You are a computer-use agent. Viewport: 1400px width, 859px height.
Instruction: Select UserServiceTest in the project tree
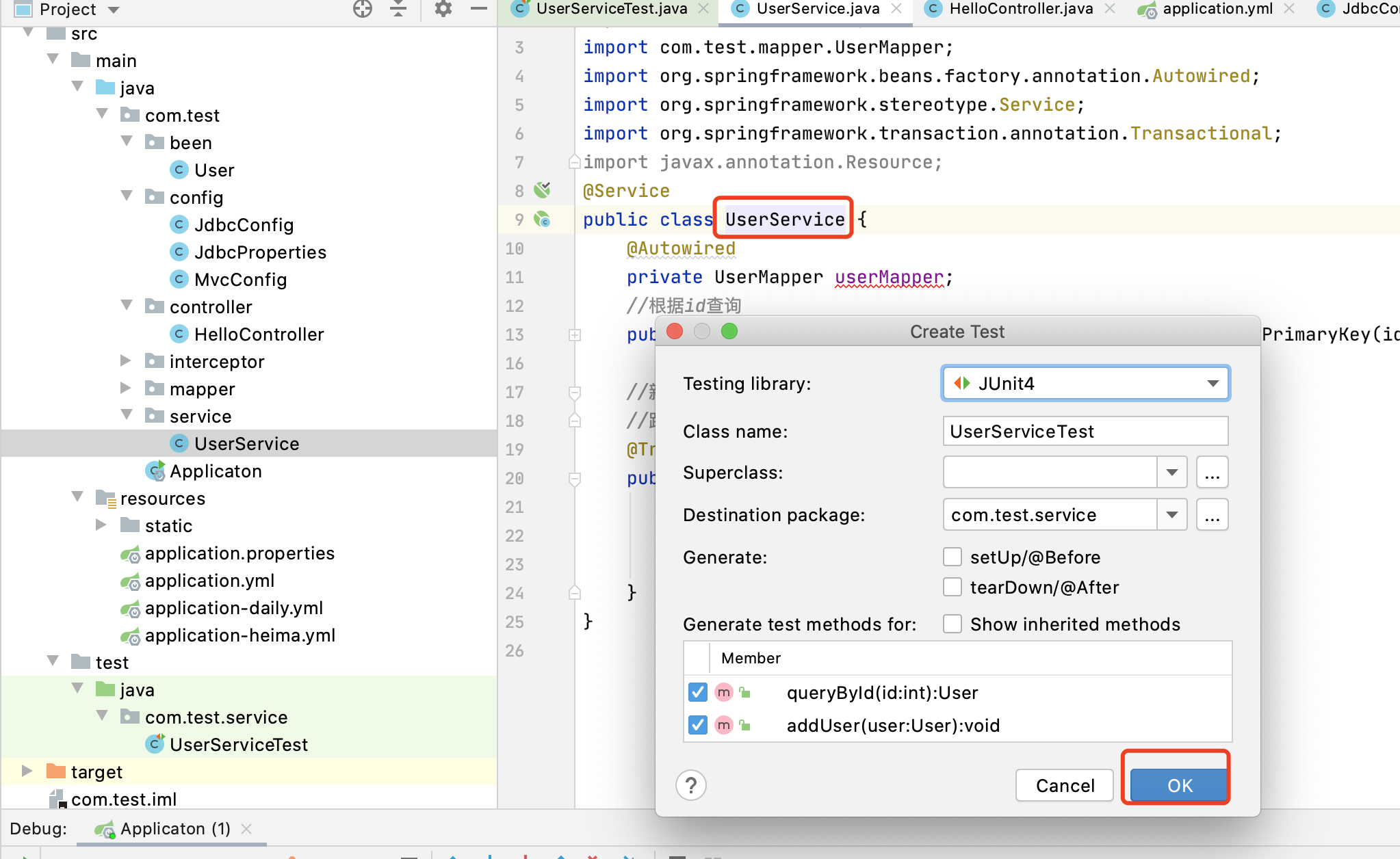coord(238,744)
